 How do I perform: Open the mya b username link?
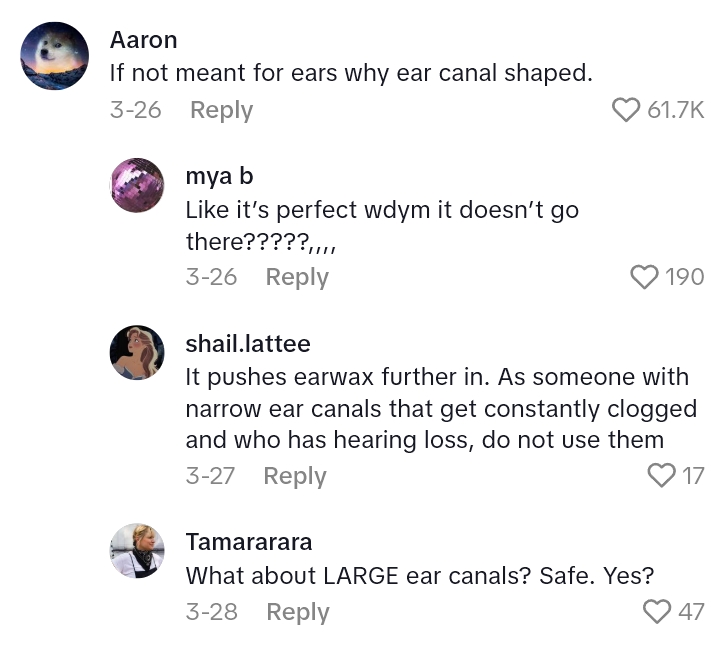(x=219, y=176)
